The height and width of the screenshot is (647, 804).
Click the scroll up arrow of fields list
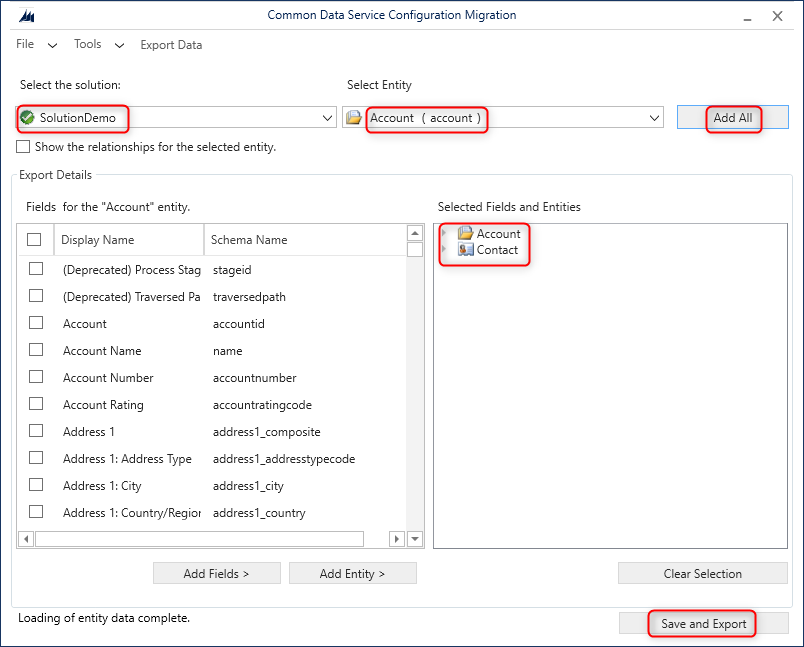click(415, 233)
